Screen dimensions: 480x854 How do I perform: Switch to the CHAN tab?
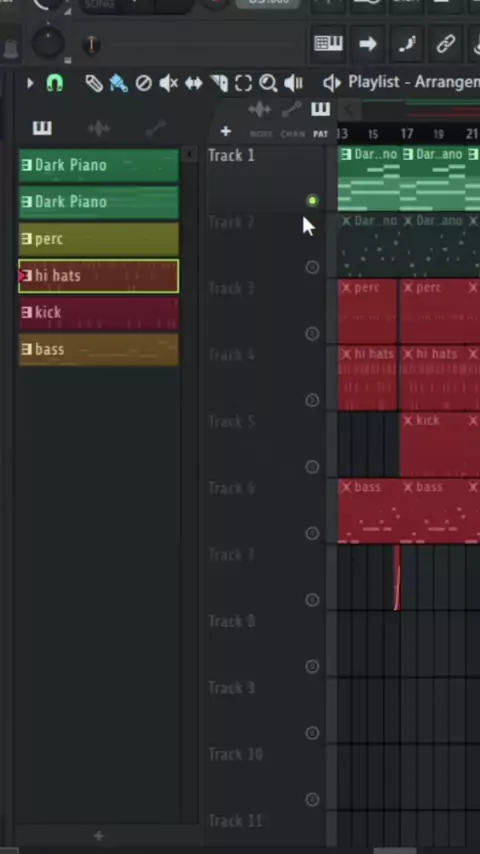(x=293, y=134)
